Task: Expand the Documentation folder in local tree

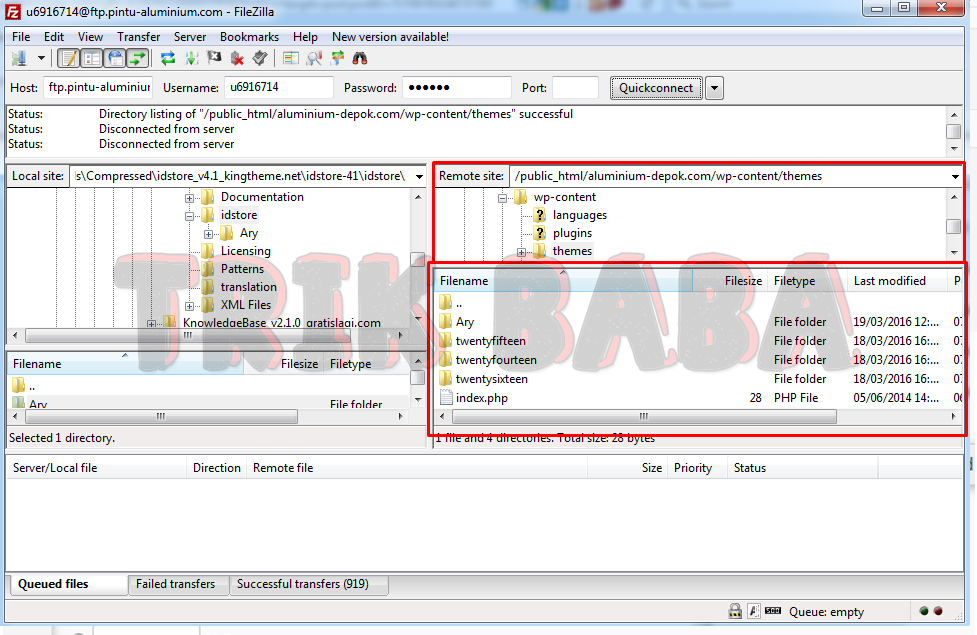Action: [x=189, y=197]
